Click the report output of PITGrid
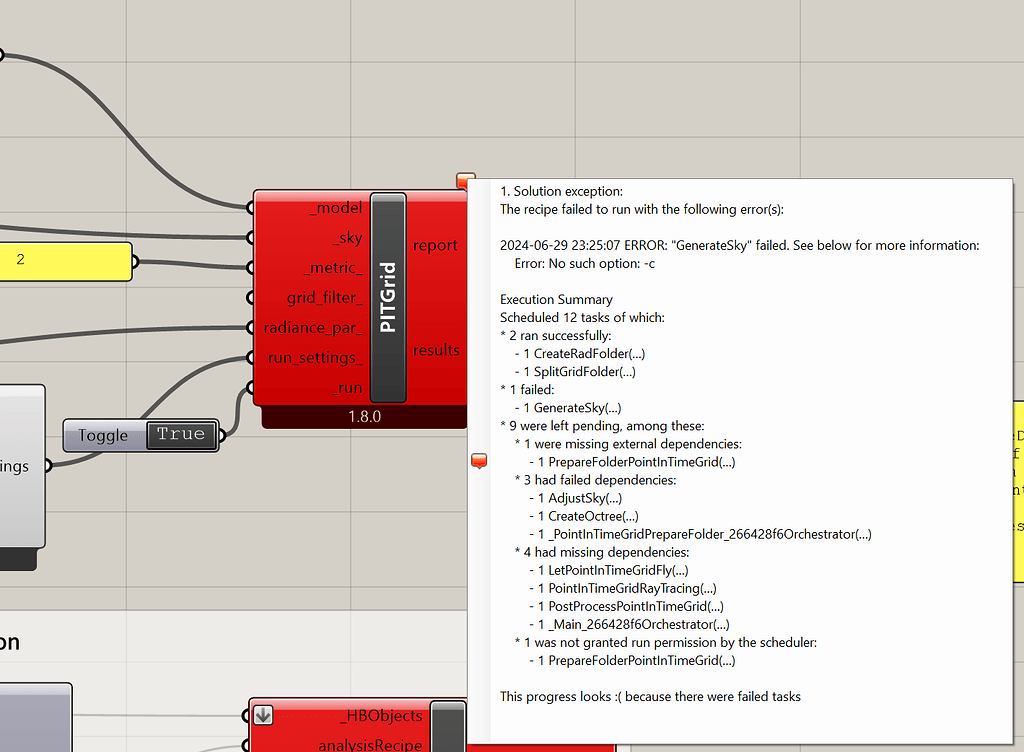The image size is (1024, 752). click(435, 245)
